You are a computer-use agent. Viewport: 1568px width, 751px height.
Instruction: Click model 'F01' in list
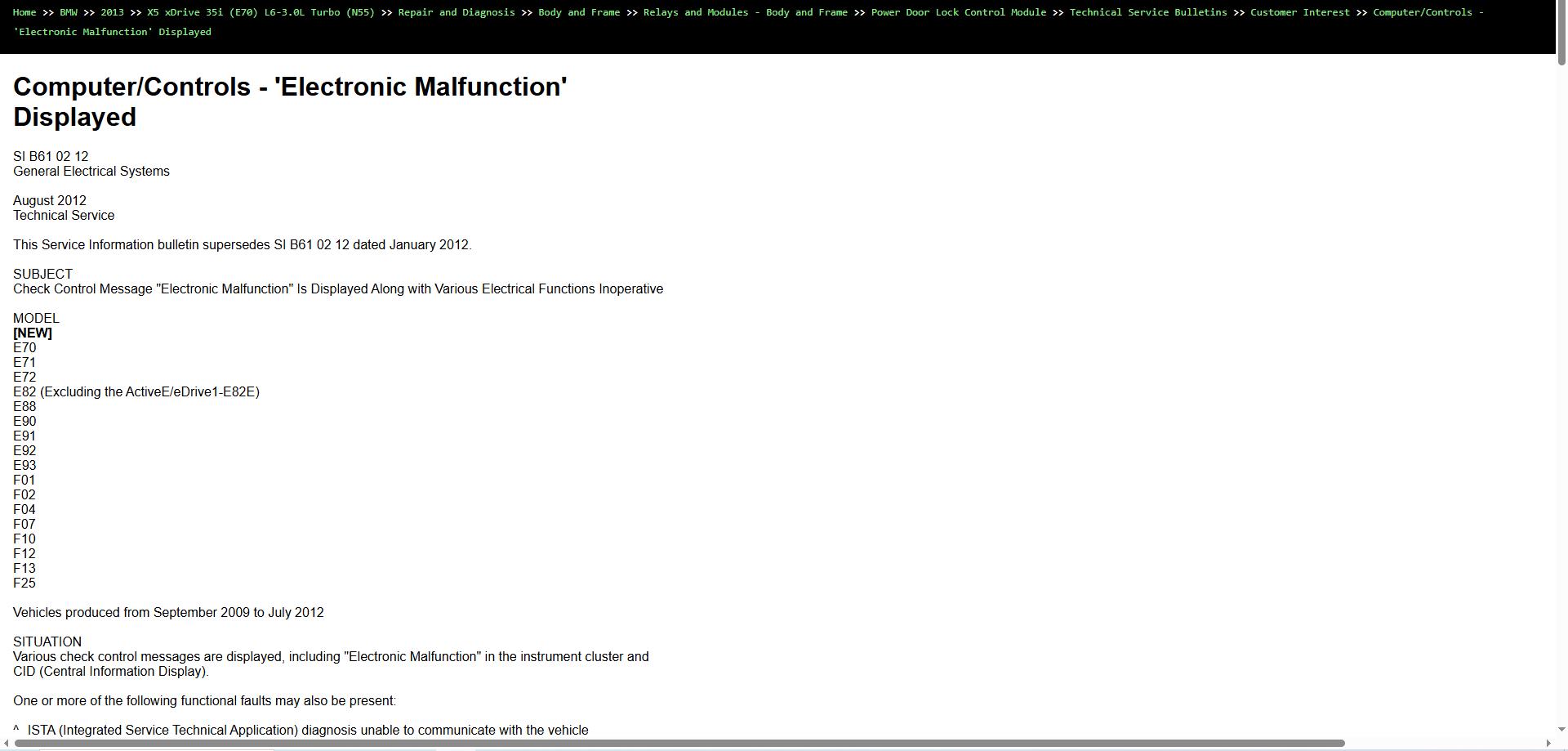coord(24,480)
